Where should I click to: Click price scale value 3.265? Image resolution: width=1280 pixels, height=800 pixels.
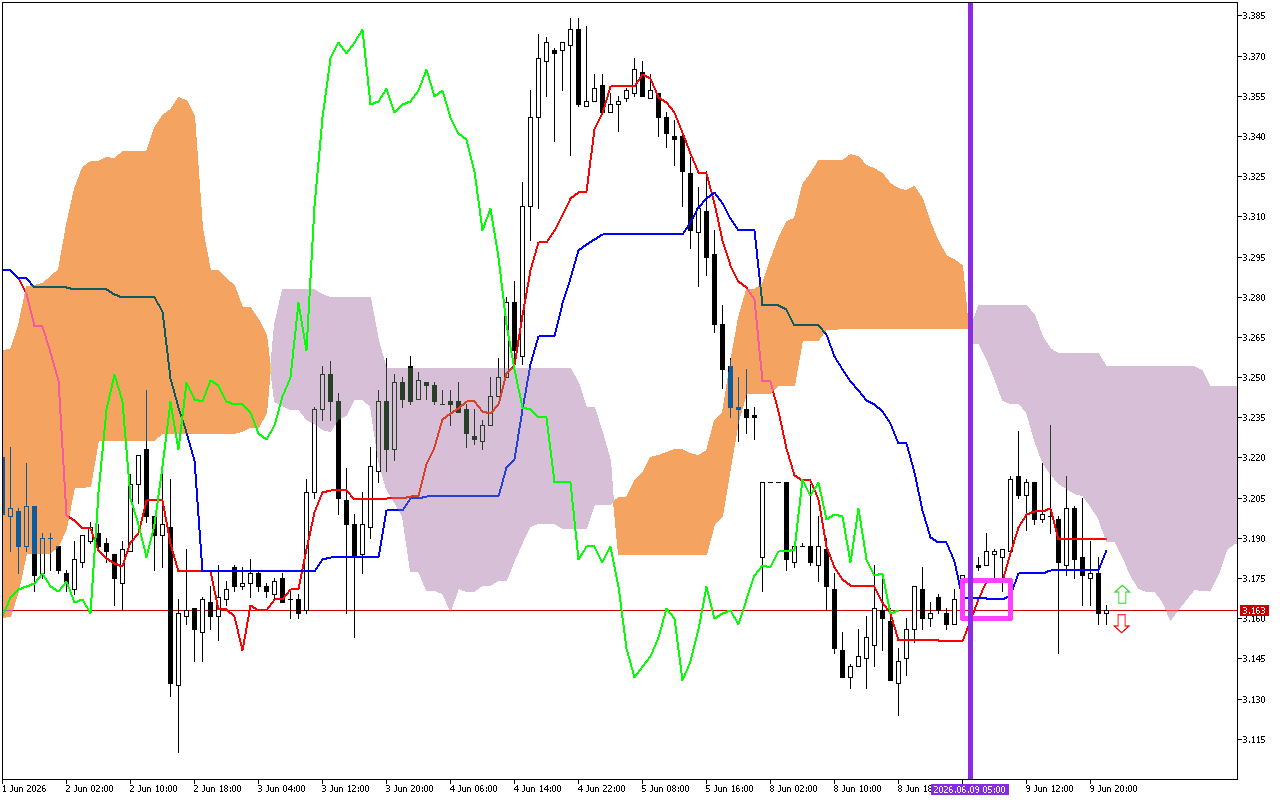(1254, 337)
